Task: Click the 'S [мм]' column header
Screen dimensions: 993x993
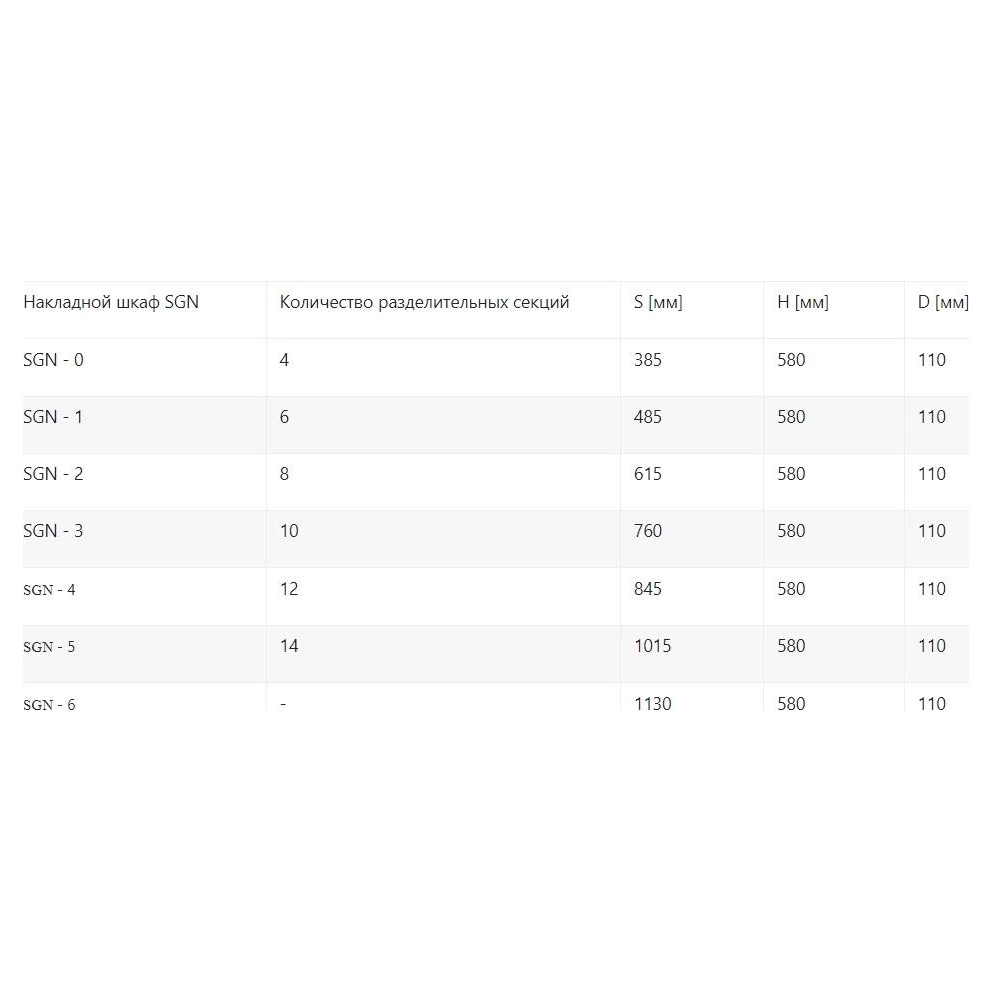Action: tap(658, 302)
